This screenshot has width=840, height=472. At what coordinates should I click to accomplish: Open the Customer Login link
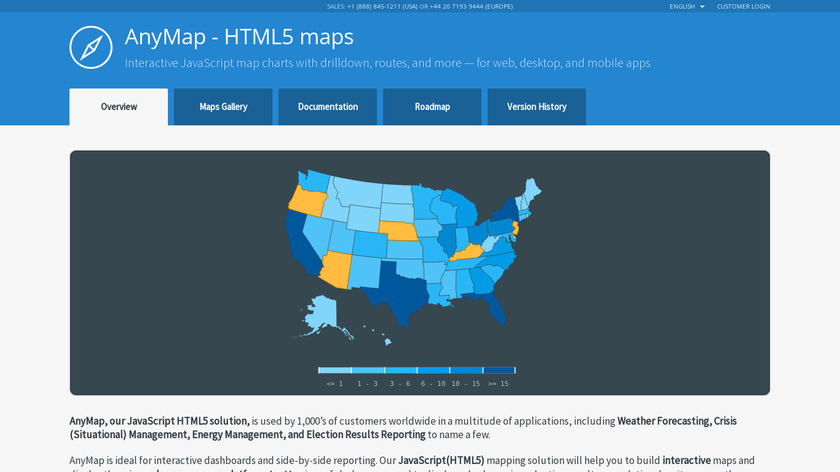tap(743, 6)
